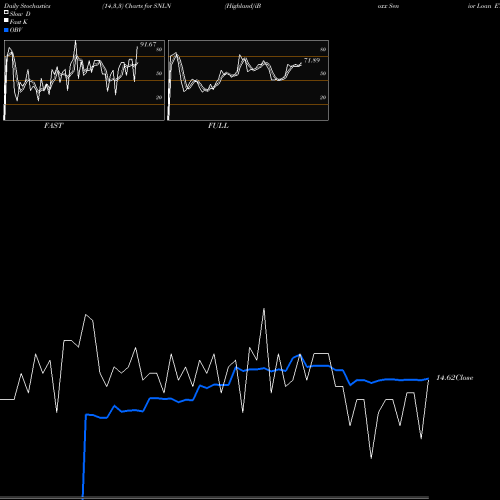Click the FULL stochastic chart thumbnail
Viewport: 500px width, 500px height.
[x=248, y=80]
